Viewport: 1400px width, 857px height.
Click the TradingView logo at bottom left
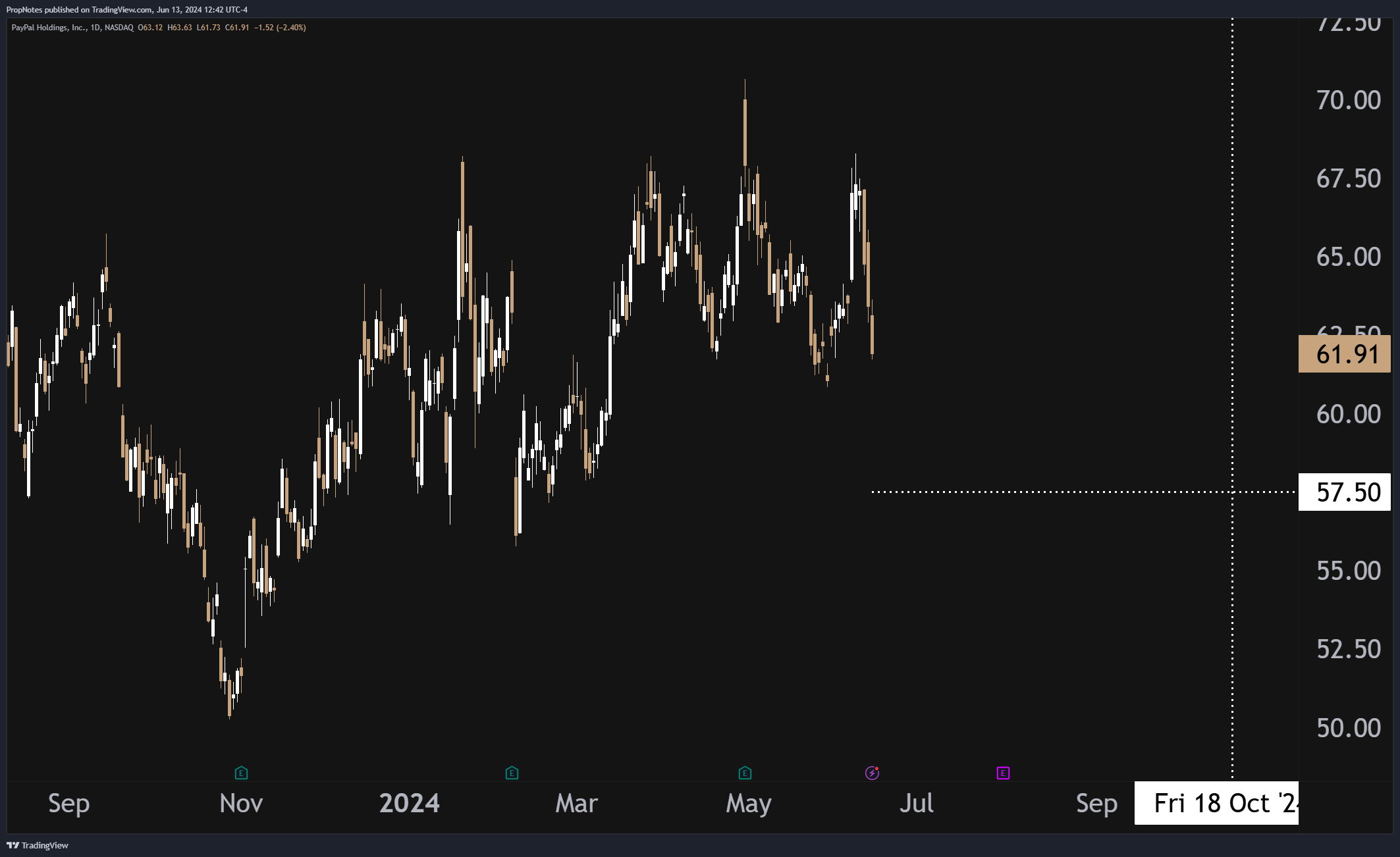(x=38, y=845)
